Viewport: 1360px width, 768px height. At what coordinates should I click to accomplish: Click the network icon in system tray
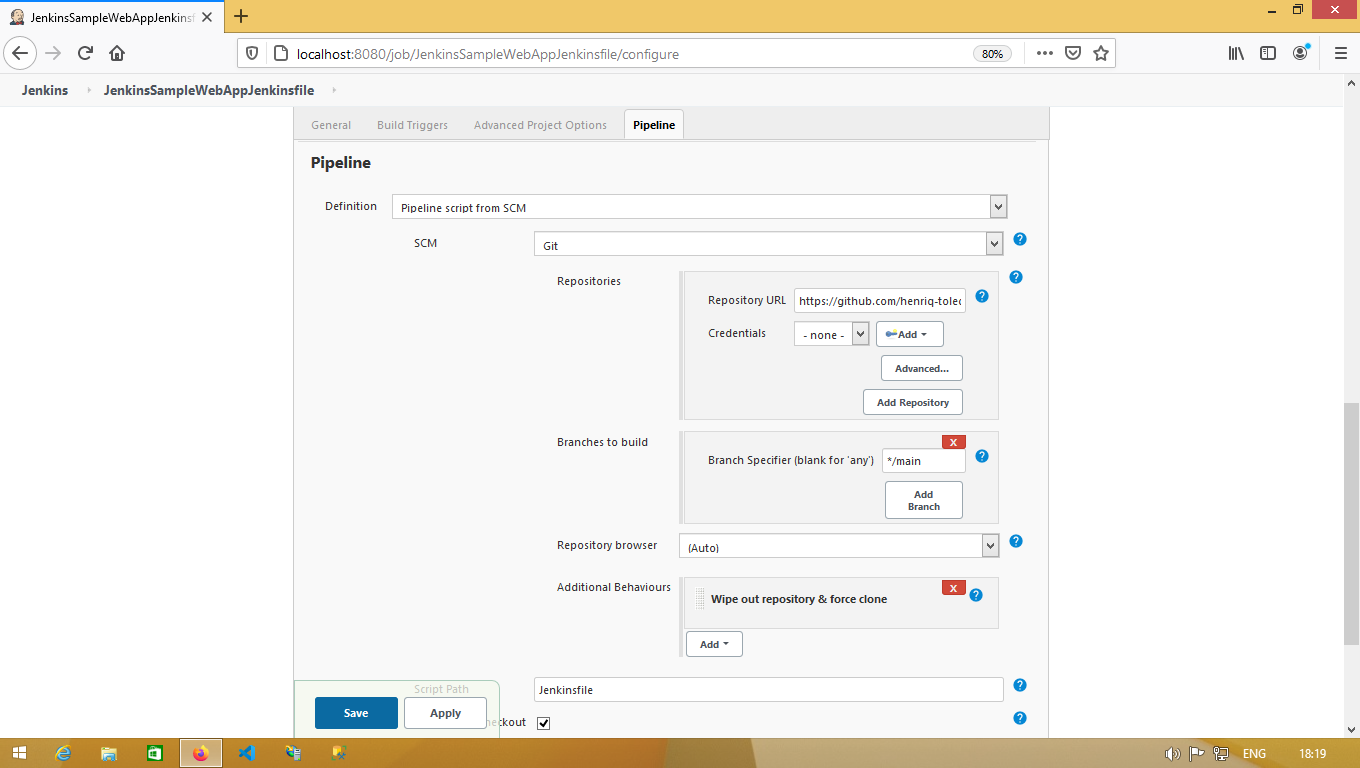[1221, 754]
